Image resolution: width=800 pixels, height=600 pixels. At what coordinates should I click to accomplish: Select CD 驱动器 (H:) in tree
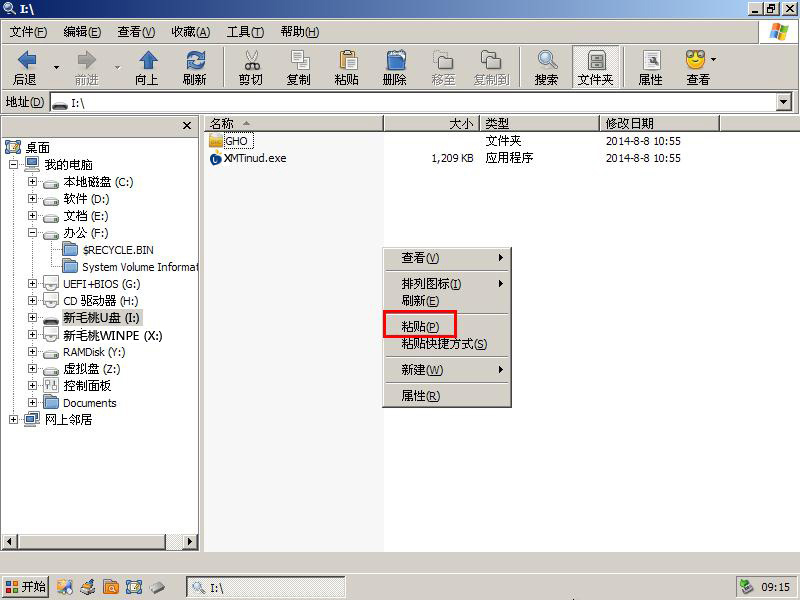[101, 301]
